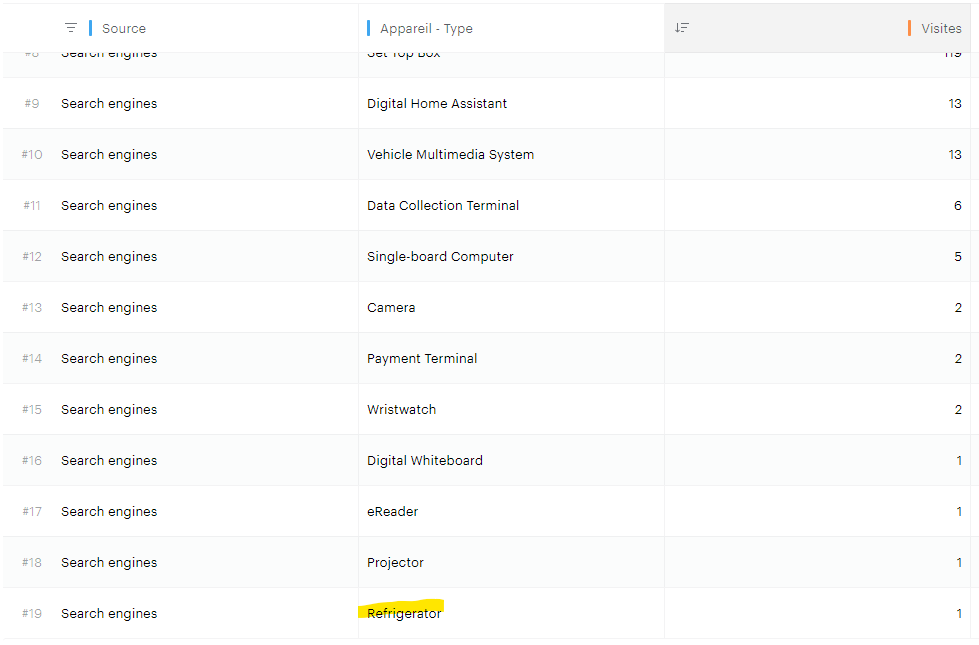The height and width of the screenshot is (645, 979).
Task: Click rank number #19
Action: [x=32, y=614]
